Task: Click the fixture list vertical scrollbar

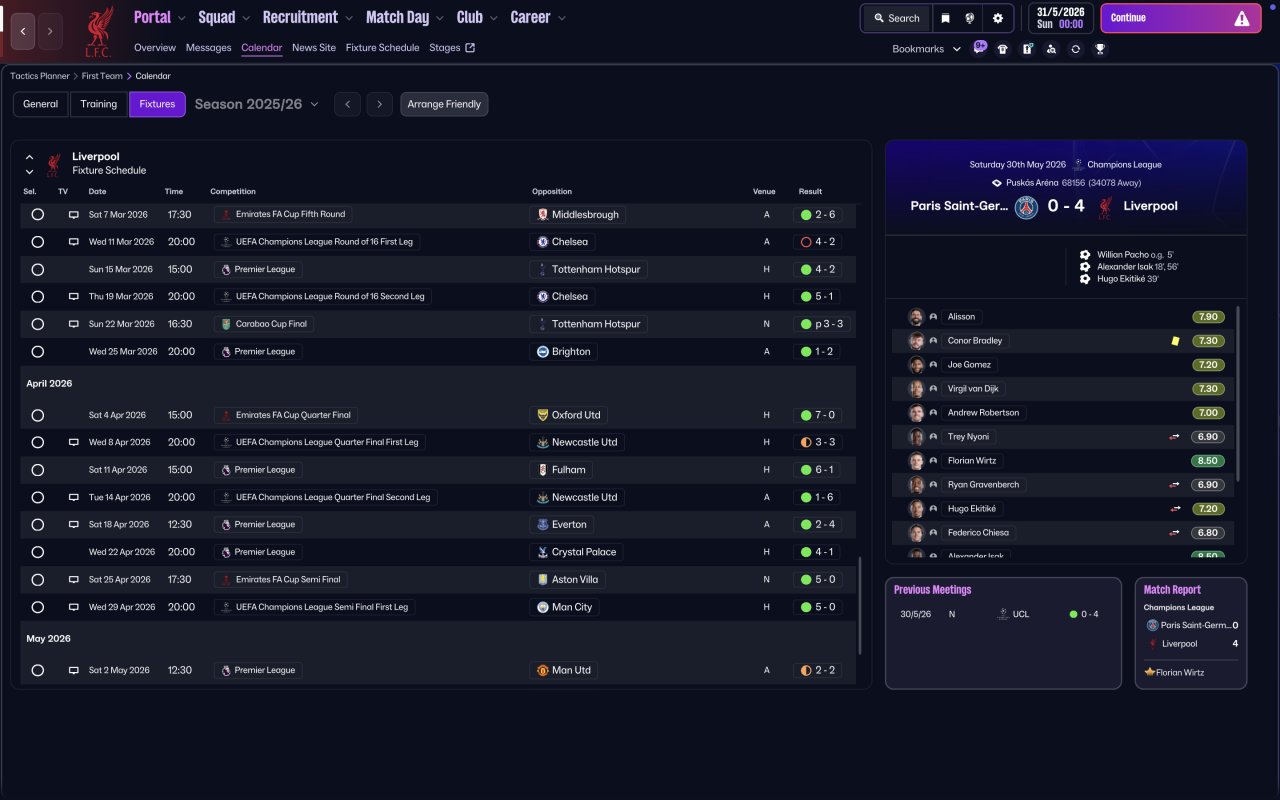Action: 860,605
